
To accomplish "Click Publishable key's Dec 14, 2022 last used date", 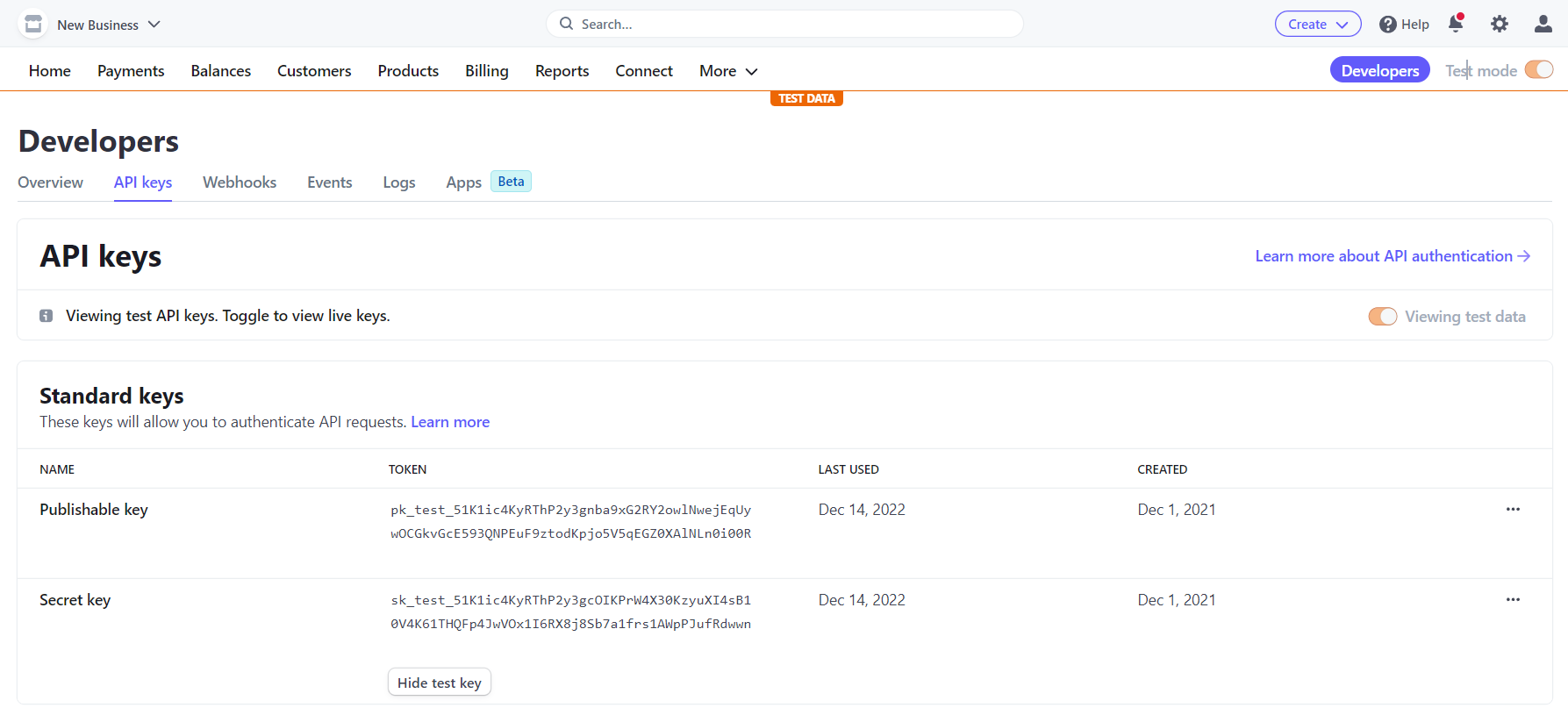I will pos(862,510).
